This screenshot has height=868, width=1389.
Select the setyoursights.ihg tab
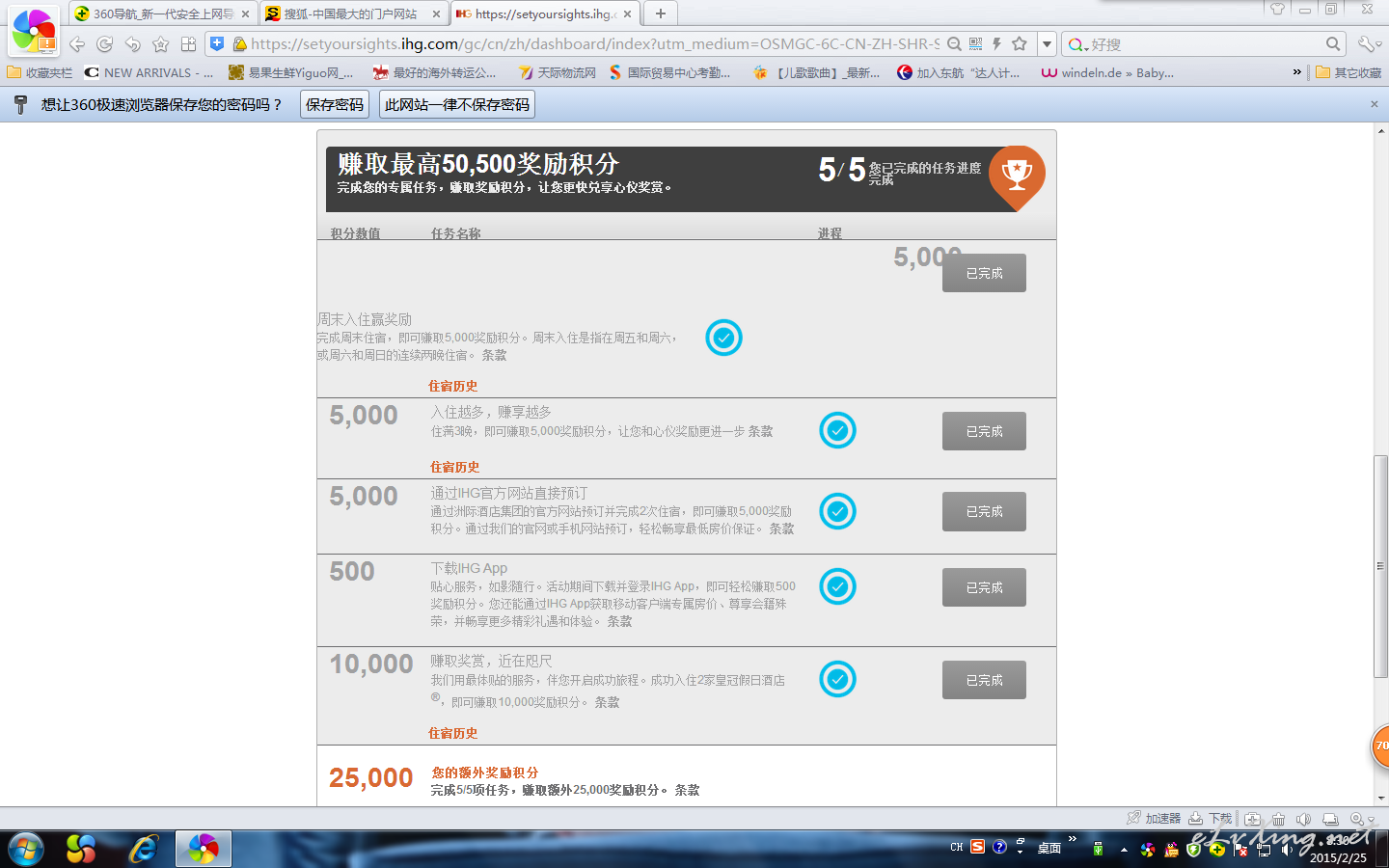[x=545, y=14]
